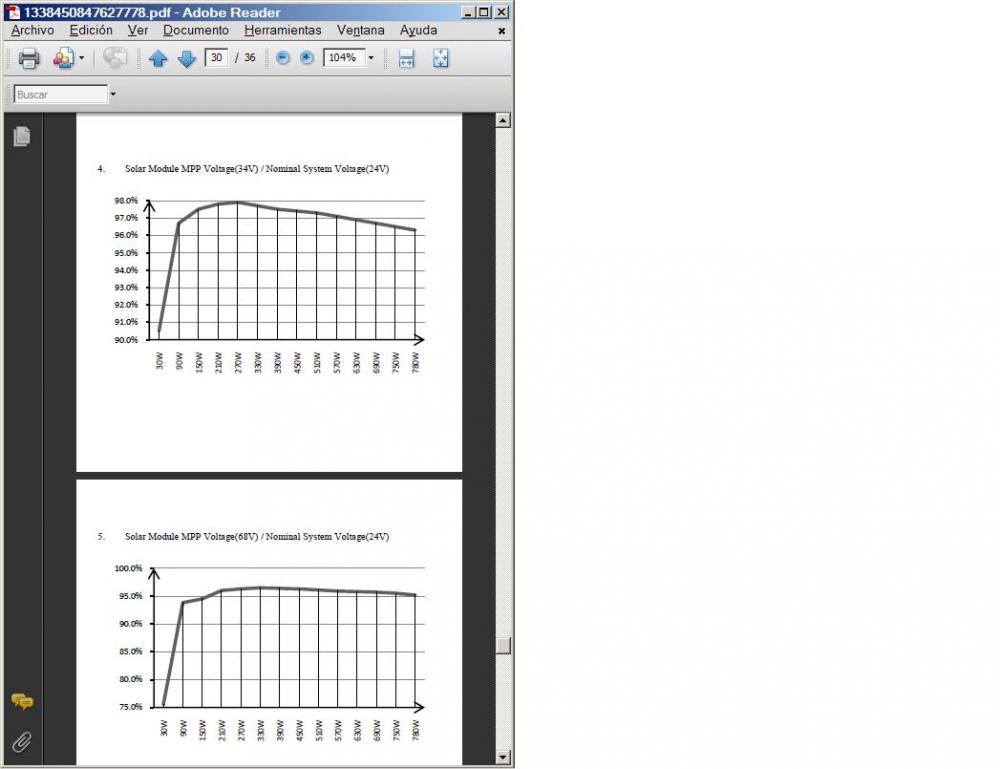Open the Comments panel icon in sidebar

point(22,702)
